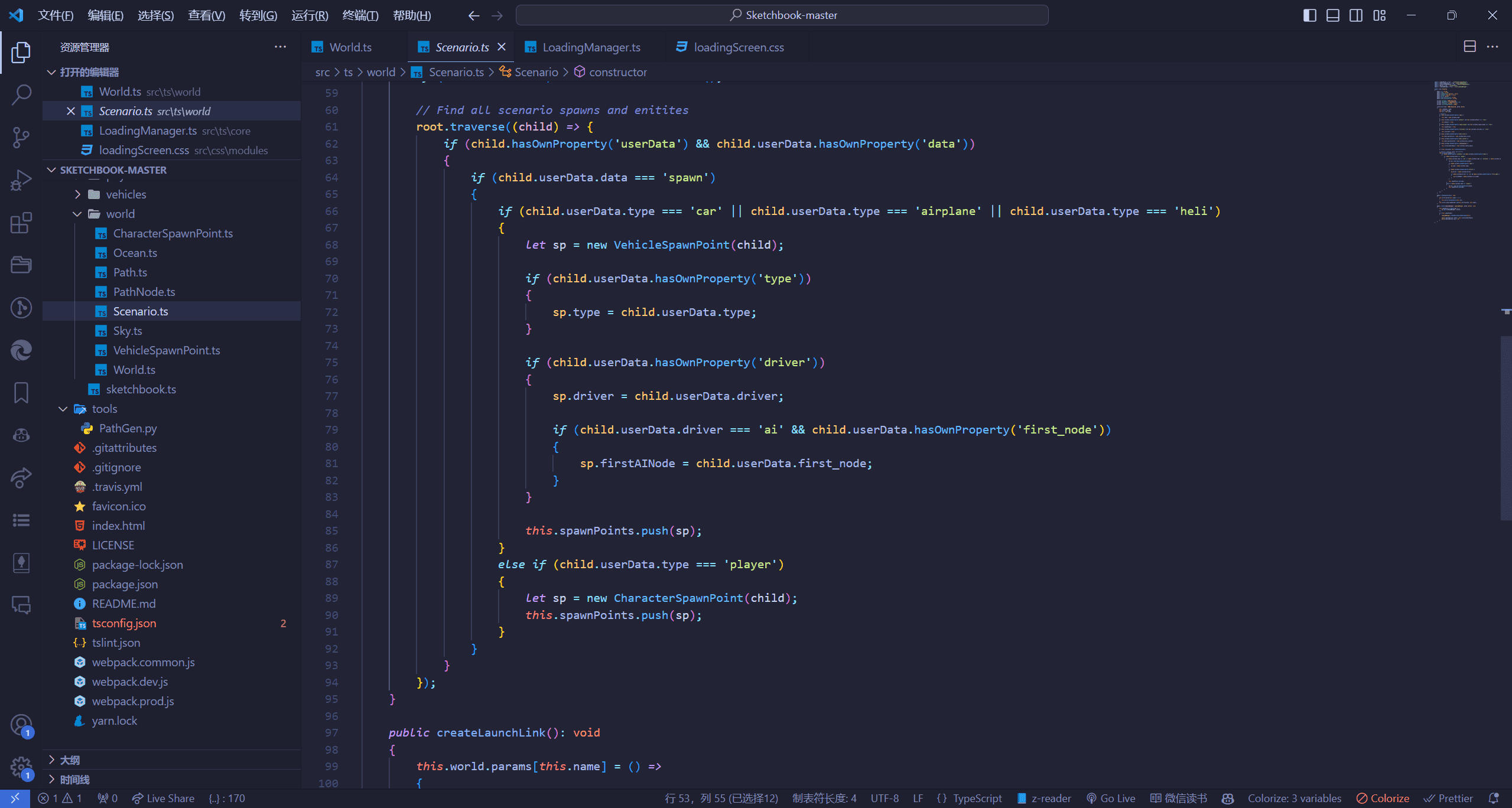Open PathGen.py file
The height and width of the screenshot is (808, 1512).
pos(171,428)
